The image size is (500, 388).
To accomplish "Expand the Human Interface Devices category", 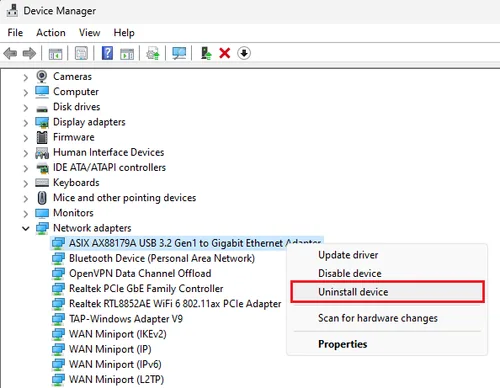I will click(26, 153).
